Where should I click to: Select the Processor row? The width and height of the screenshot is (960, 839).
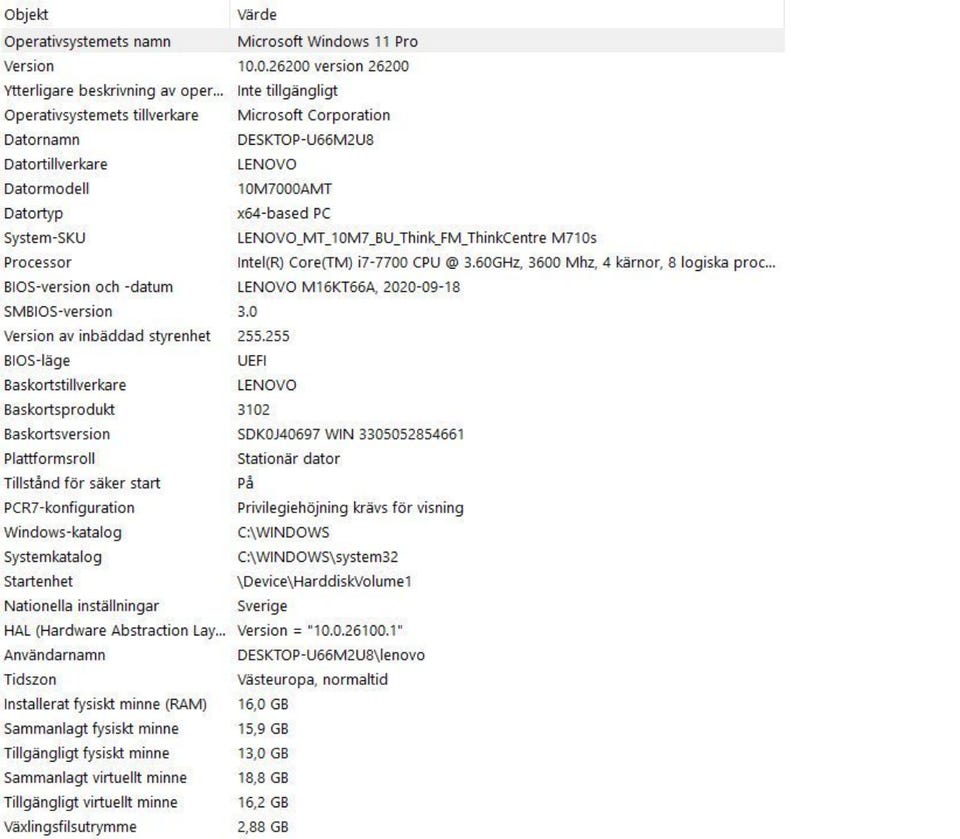click(x=392, y=262)
